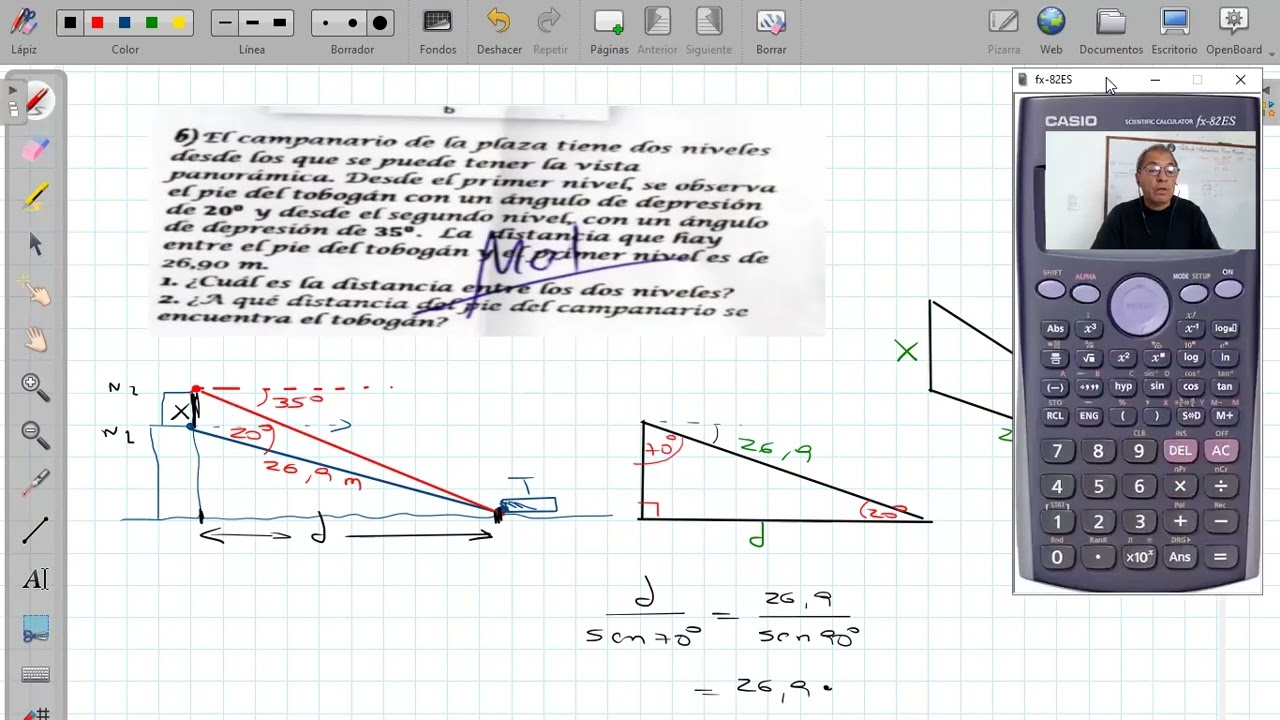The image size is (1280, 720).
Task: Select the arrow selector tool
Action: point(36,244)
